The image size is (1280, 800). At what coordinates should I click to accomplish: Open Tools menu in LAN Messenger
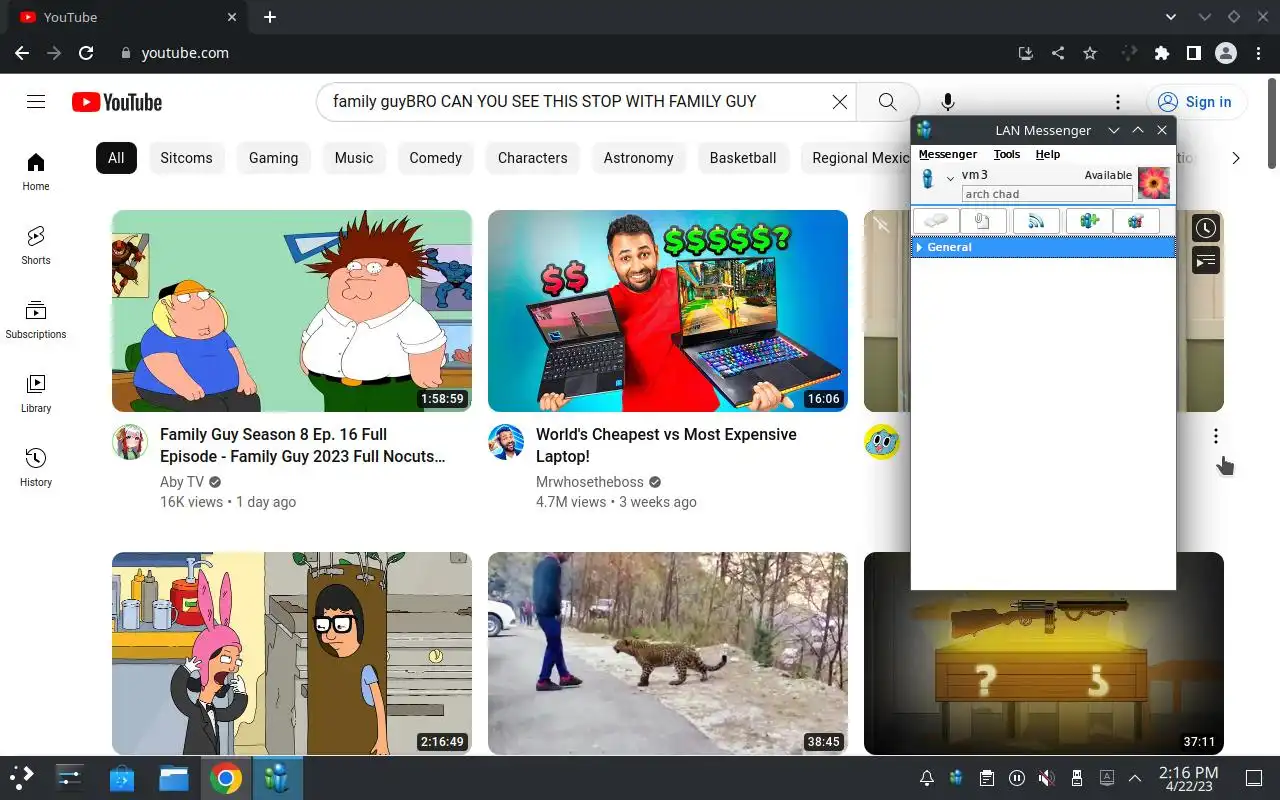[x=1007, y=154]
